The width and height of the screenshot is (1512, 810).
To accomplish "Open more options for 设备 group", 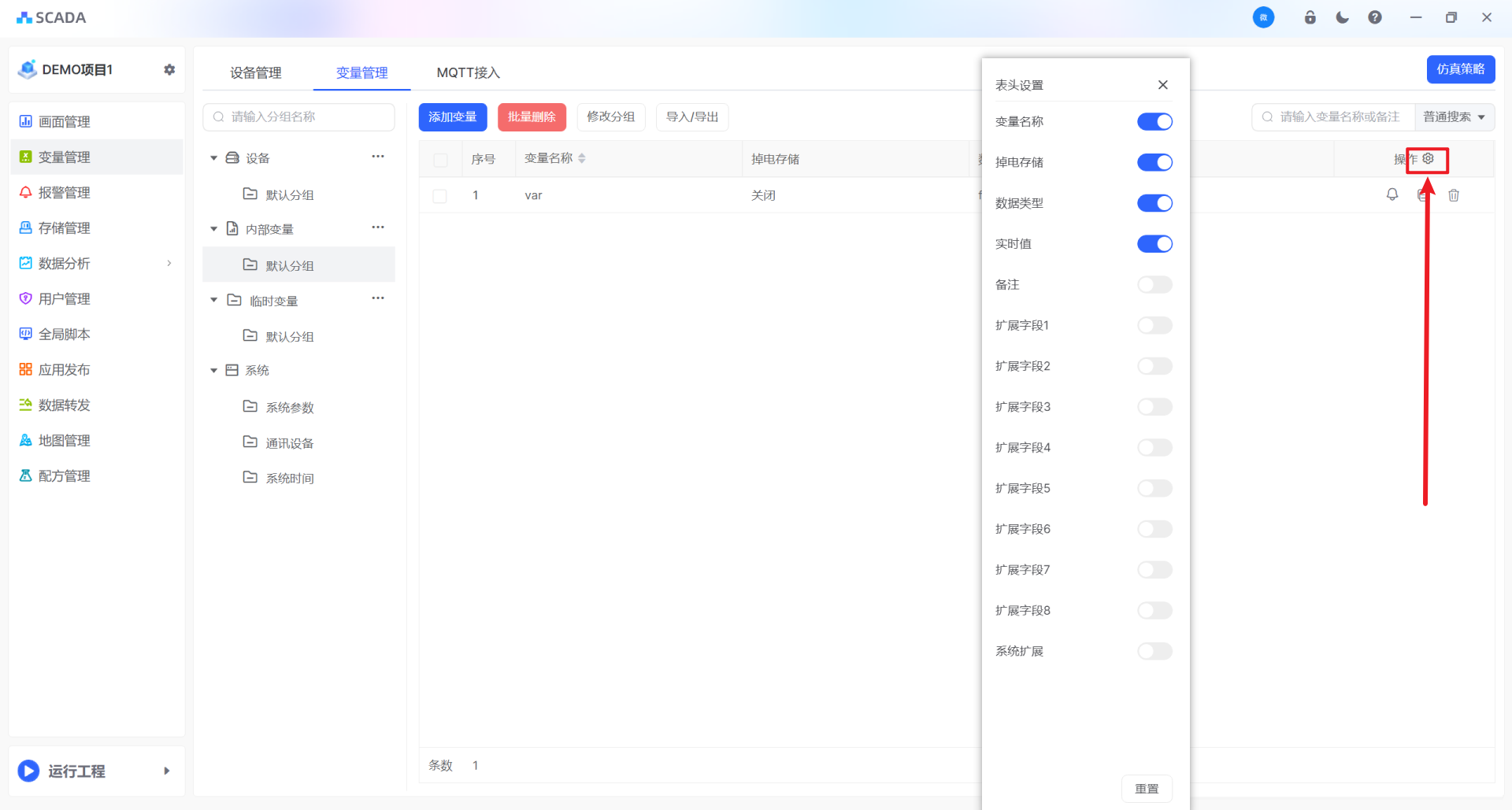I will (378, 157).
